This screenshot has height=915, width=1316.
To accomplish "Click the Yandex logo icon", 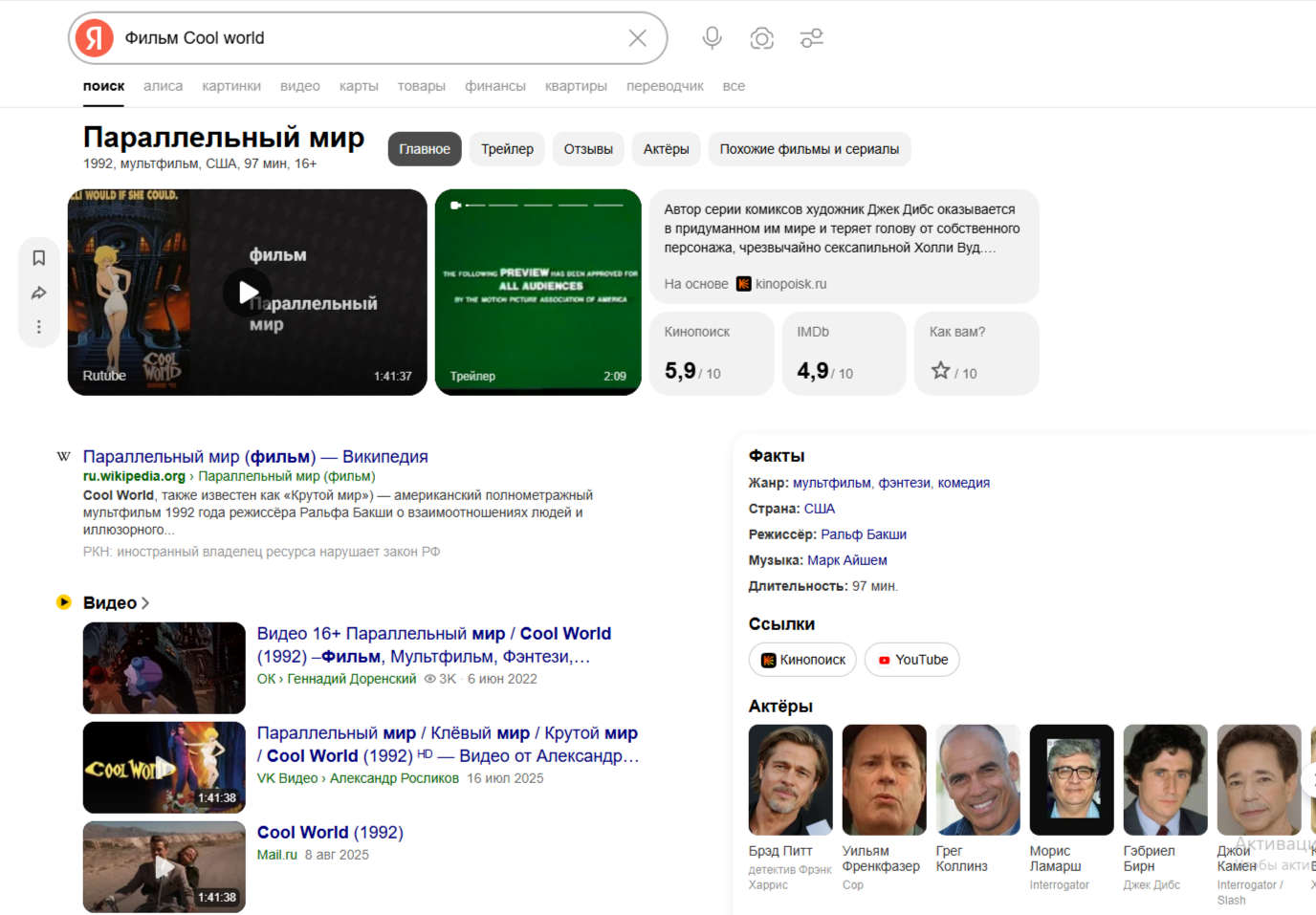I will (95, 38).
